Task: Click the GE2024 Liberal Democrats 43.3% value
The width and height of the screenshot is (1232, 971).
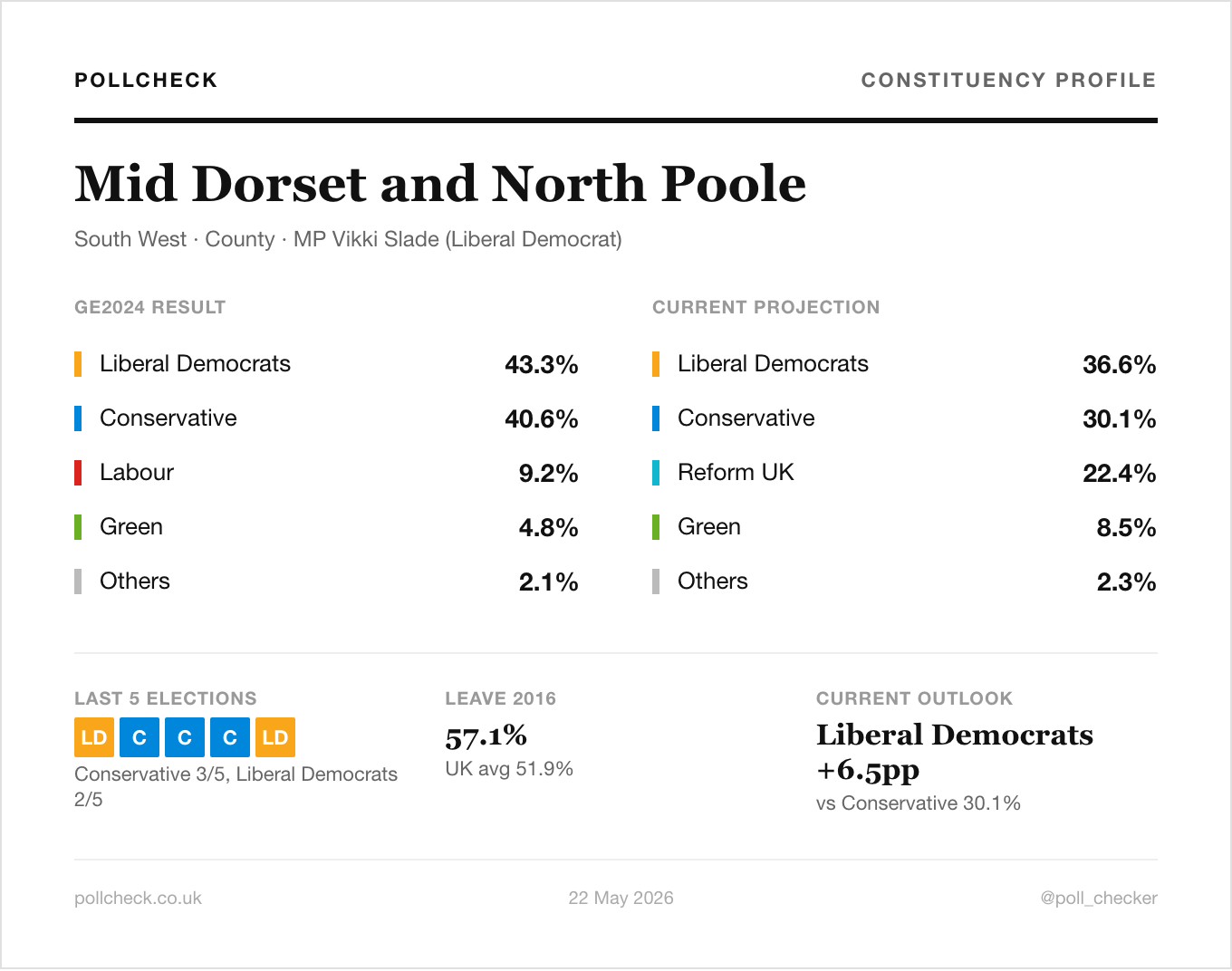Action: [542, 364]
